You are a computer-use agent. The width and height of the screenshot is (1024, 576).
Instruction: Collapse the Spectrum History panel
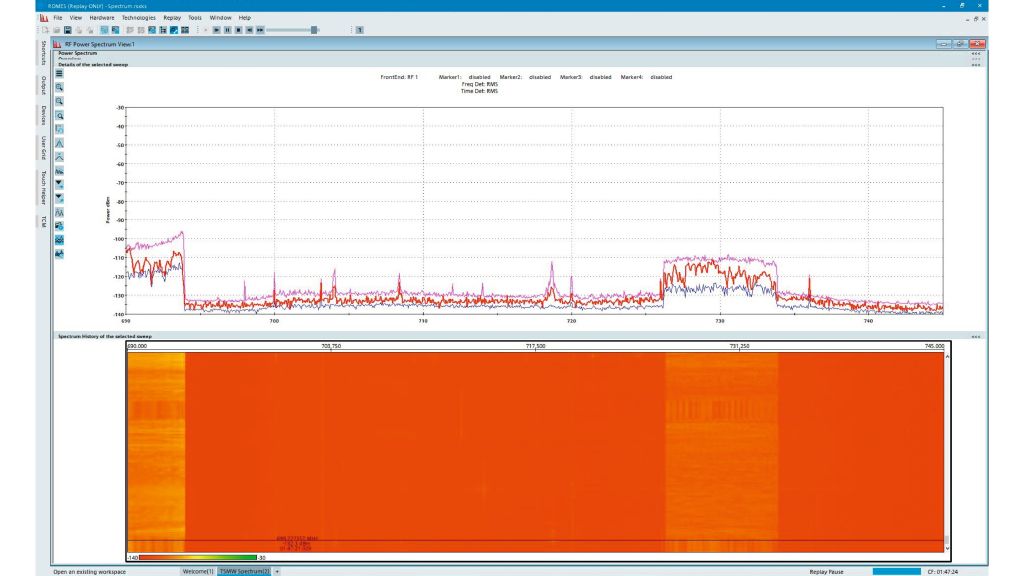(975, 337)
